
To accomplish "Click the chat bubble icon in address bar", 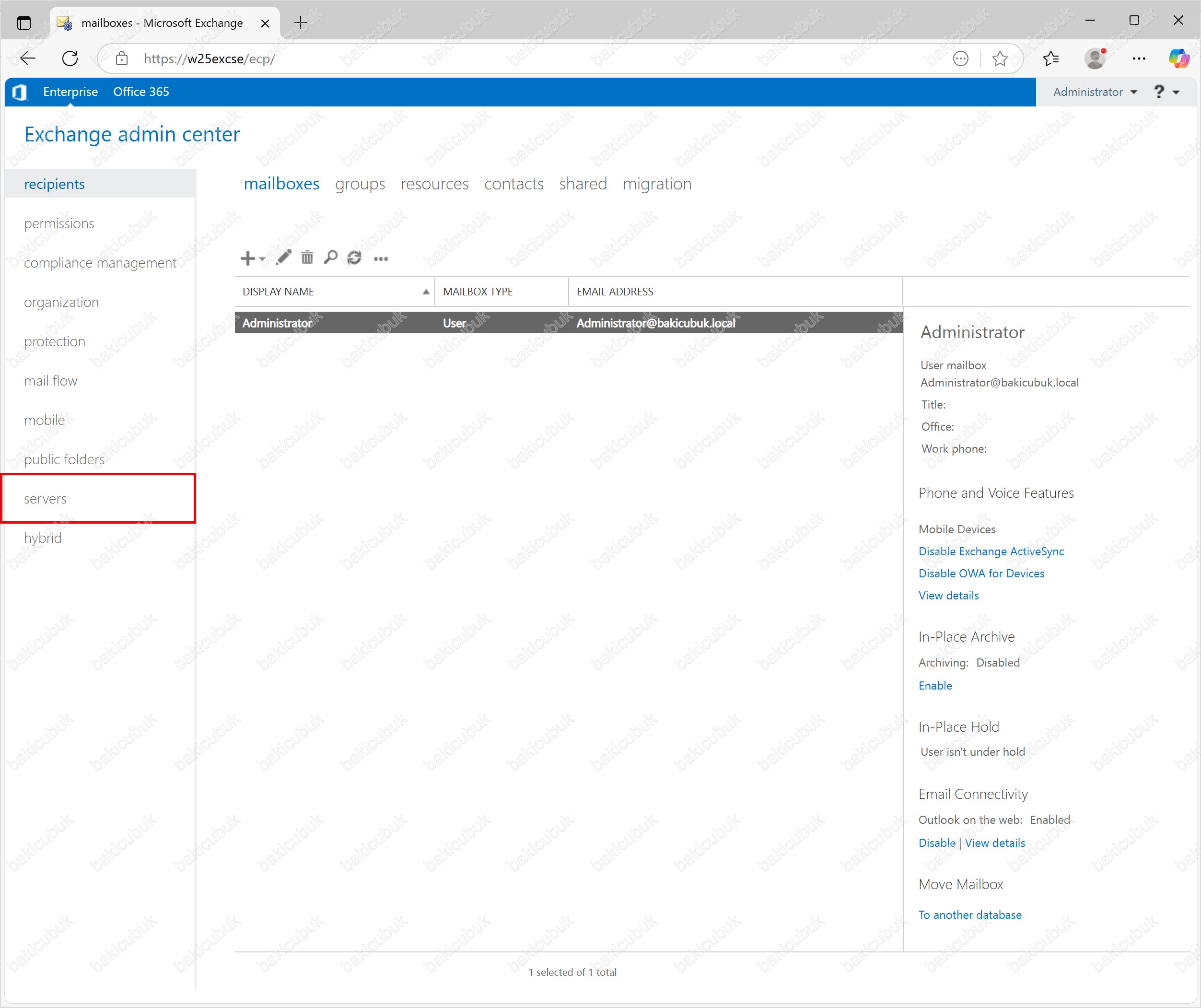I will 961,59.
